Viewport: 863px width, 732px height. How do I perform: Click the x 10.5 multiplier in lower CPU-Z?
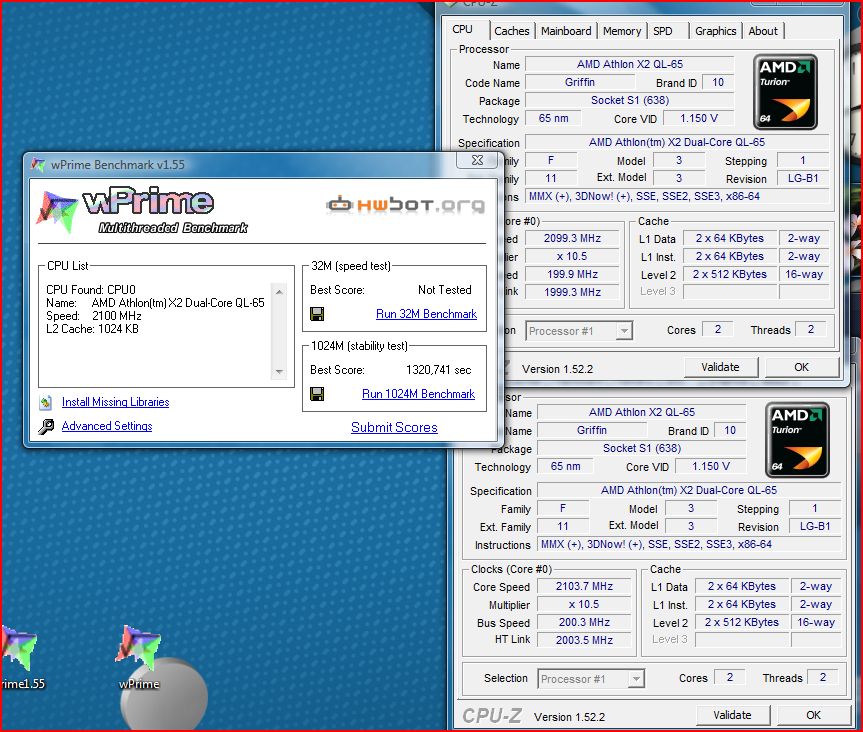pos(585,604)
